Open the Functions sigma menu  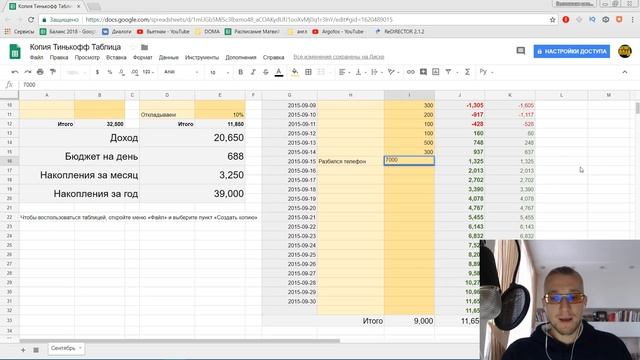click(x=467, y=72)
